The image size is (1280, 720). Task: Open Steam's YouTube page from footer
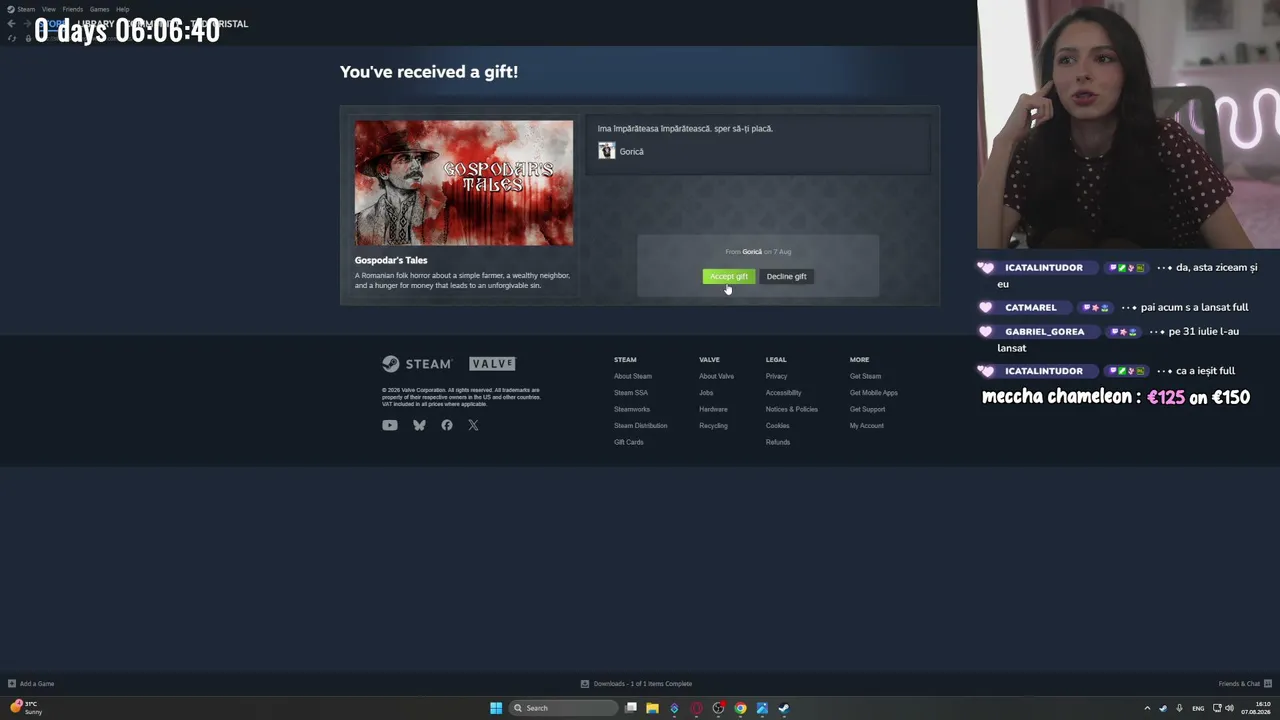point(390,425)
